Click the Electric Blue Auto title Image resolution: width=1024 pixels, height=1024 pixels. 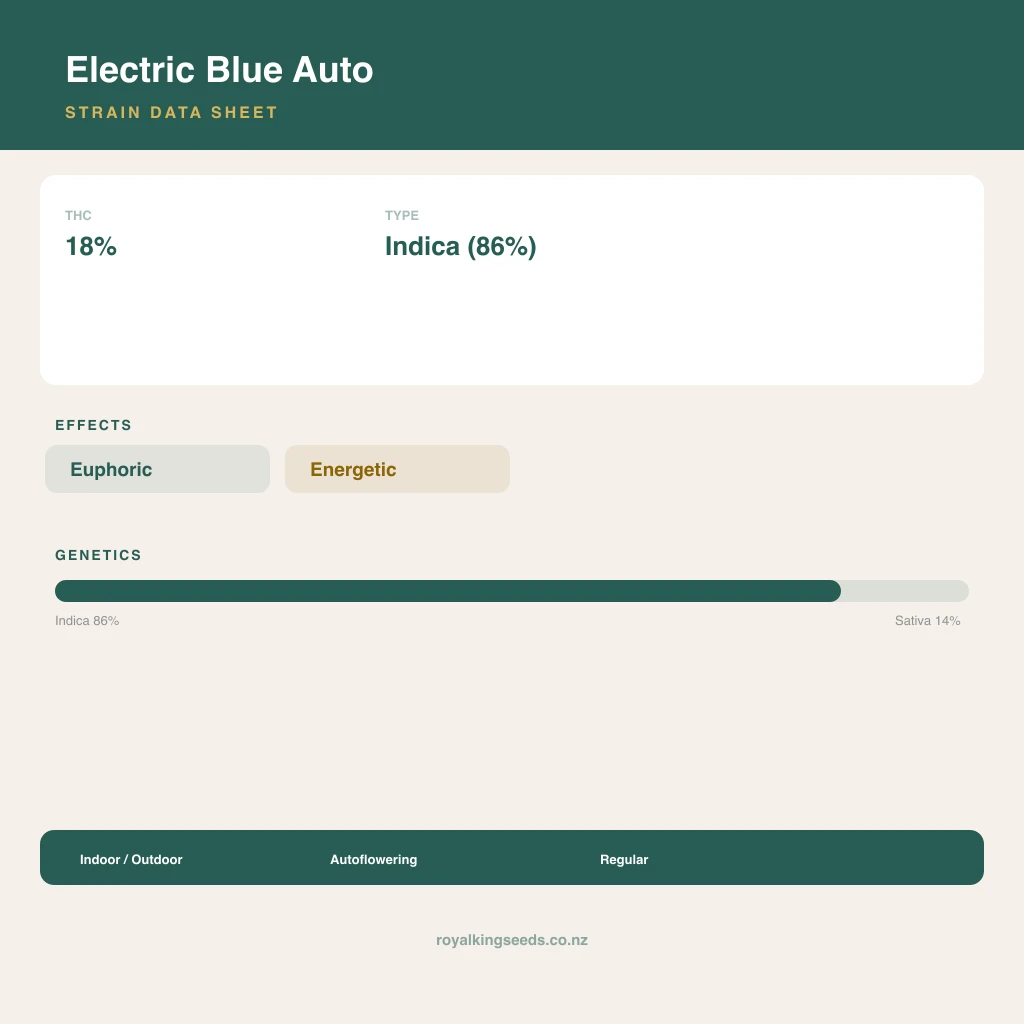219,70
